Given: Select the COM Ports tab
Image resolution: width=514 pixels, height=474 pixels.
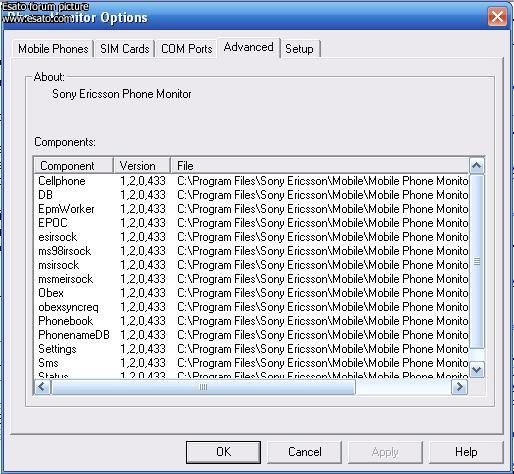Looking at the screenshot, I should click(186, 49).
